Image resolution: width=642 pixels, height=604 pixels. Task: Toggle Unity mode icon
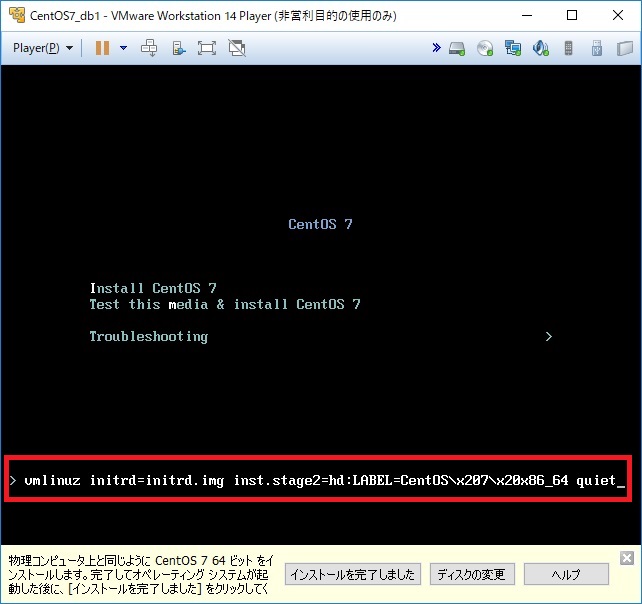point(237,48)
